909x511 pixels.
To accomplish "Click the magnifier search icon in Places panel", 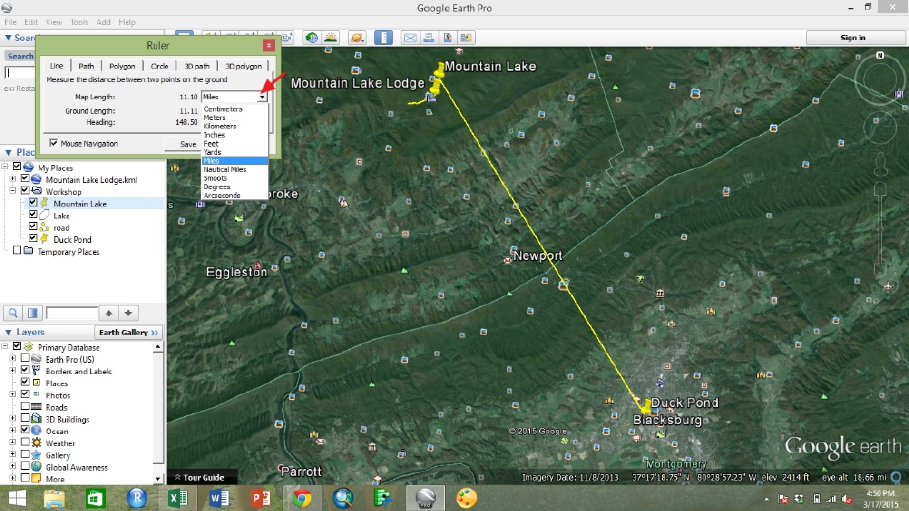I will pyautogui.click(x=14, y=313).
